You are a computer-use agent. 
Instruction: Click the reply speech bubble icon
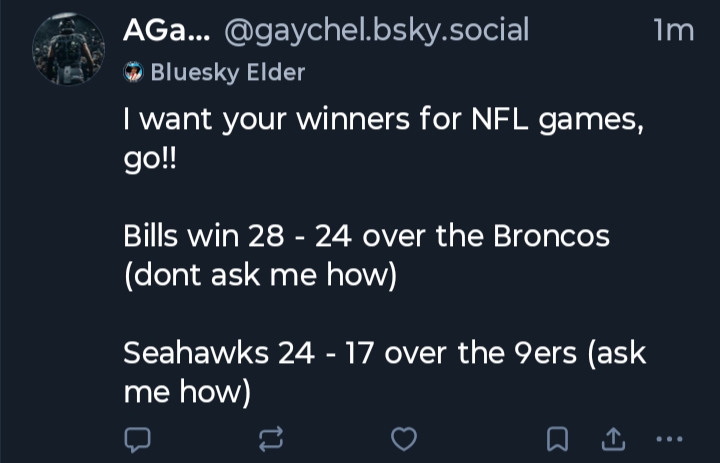pos(137,438)
